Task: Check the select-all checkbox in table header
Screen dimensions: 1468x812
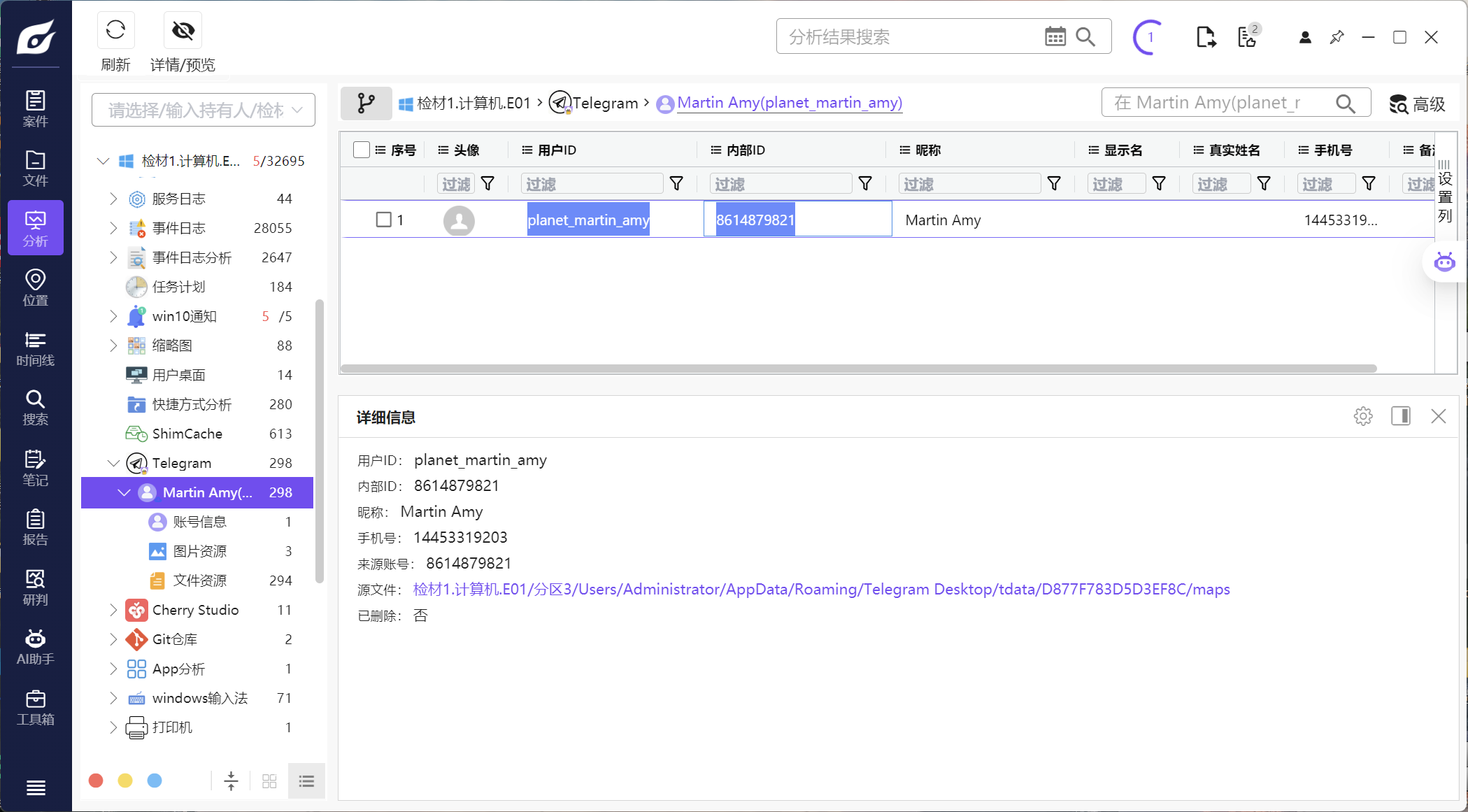Action: tap(362, 150)
